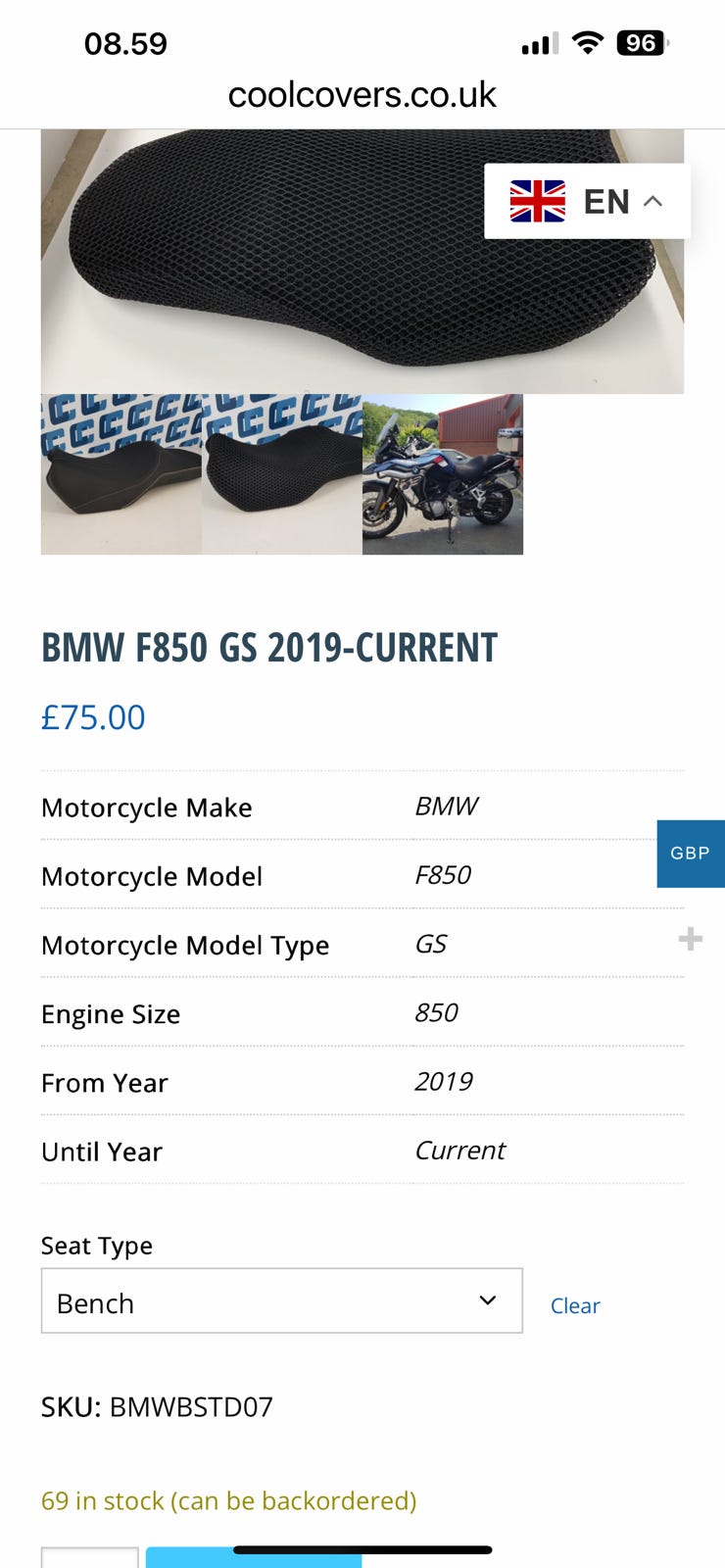Tap the cellular signal bars icon
Image resolution: width=725 pixels, height=1568 pixels.
coord(539,44)
